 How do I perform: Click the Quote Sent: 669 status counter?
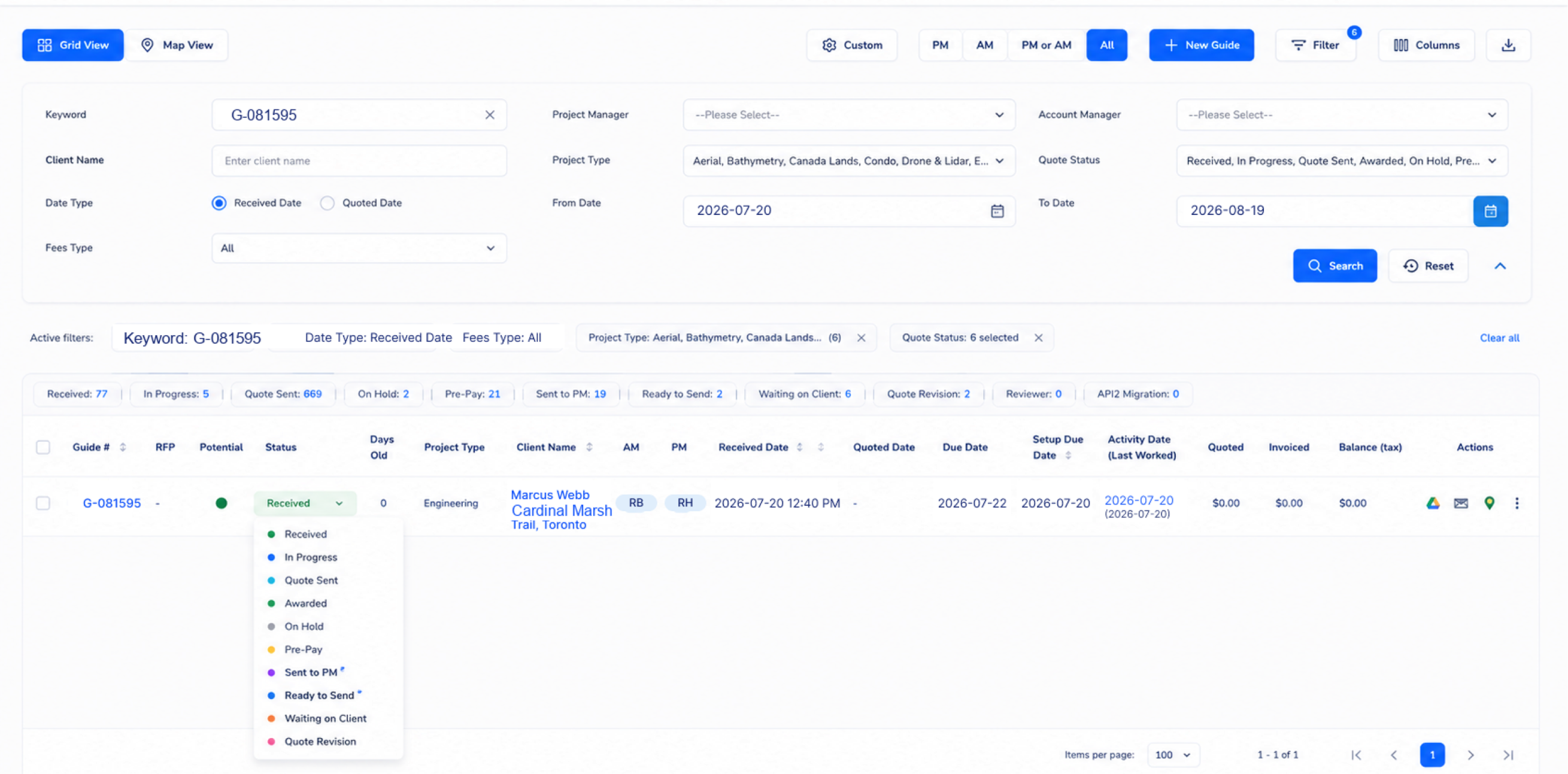283,394
